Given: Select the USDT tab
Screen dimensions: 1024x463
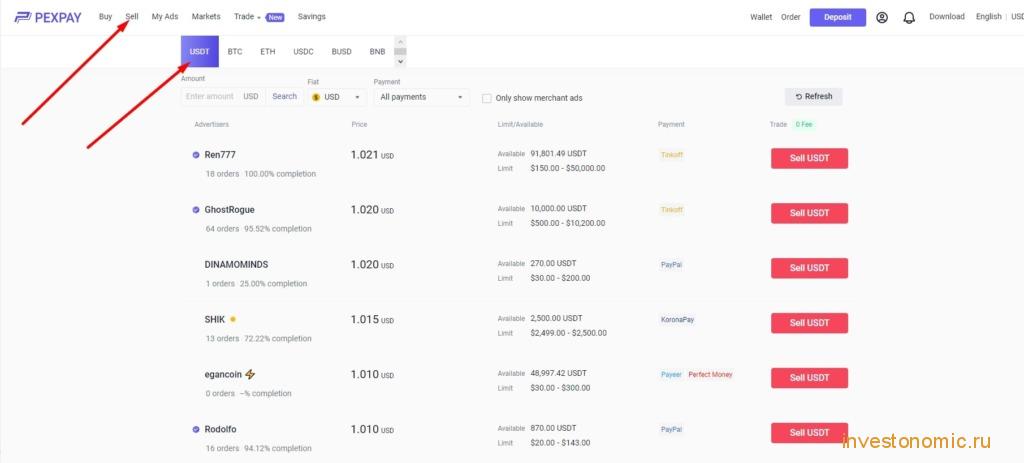Looking at the screenshot, I should [x=200, y=52].
